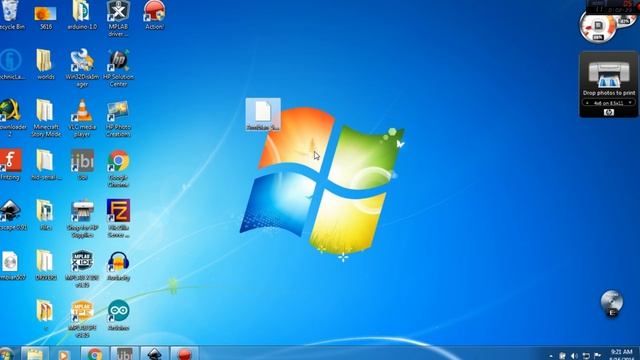640x360 pixels.
Task: Open the HP Solution Center shortcut
Action: 118,69
